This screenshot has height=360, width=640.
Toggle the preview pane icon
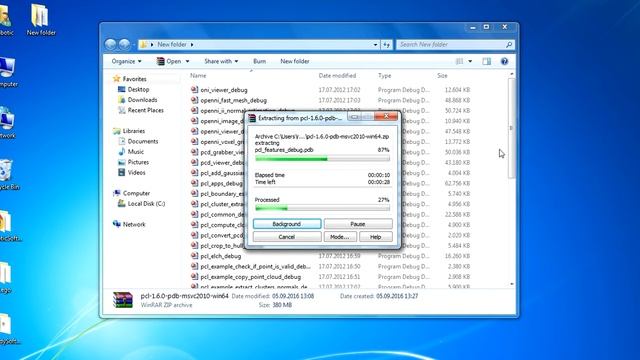(x=487, y=61)
